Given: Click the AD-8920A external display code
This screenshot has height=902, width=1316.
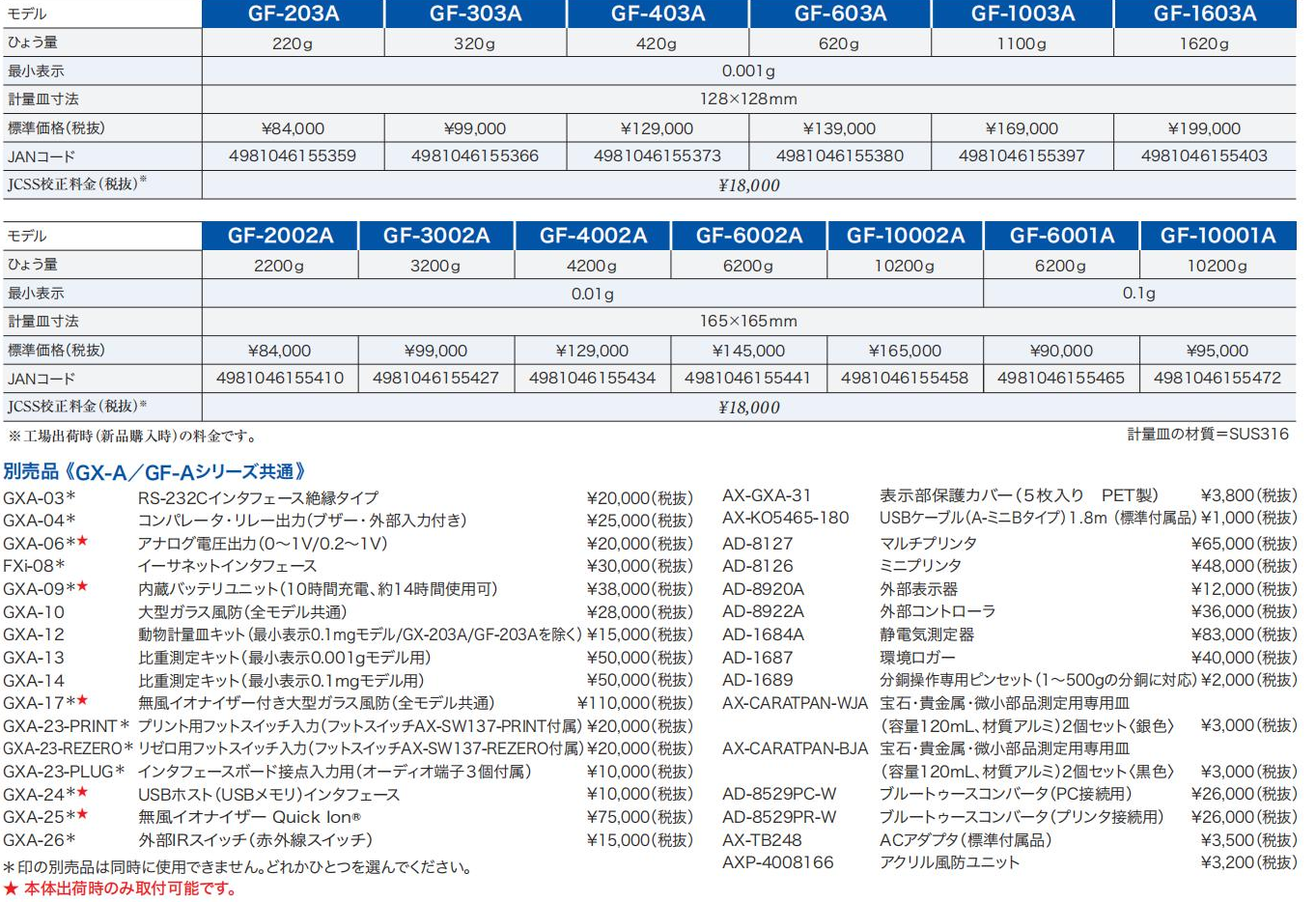Looking at the screenshot, I should pyautogui.click(x=763, y=589).
